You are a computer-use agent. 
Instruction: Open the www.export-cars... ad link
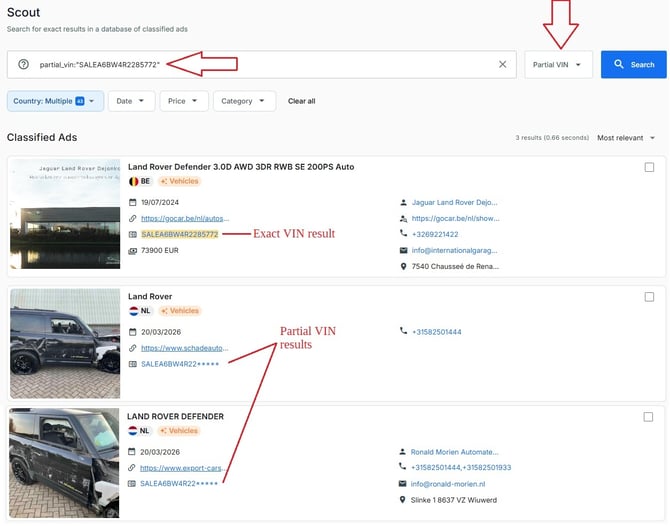click(x=182, y=468)
